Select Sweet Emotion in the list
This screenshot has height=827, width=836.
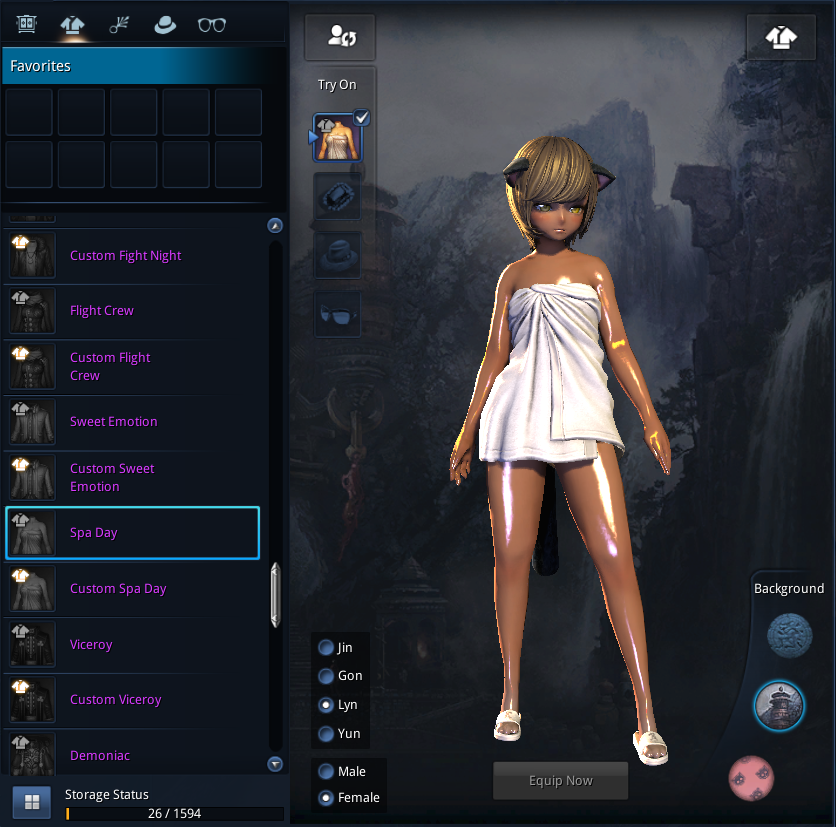coord(132,422)
